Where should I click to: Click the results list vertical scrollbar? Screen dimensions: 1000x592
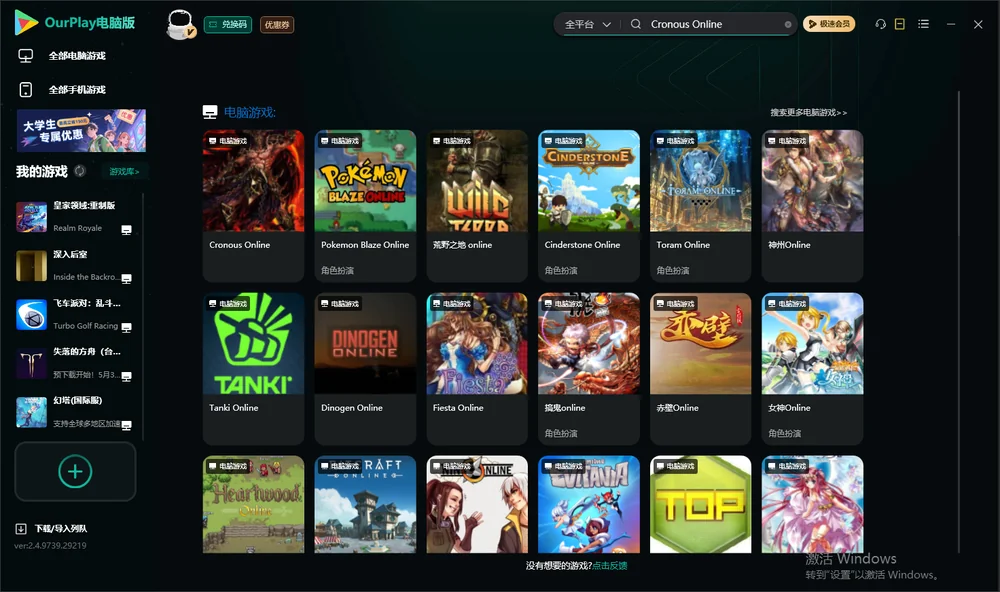tap(958, 322)
